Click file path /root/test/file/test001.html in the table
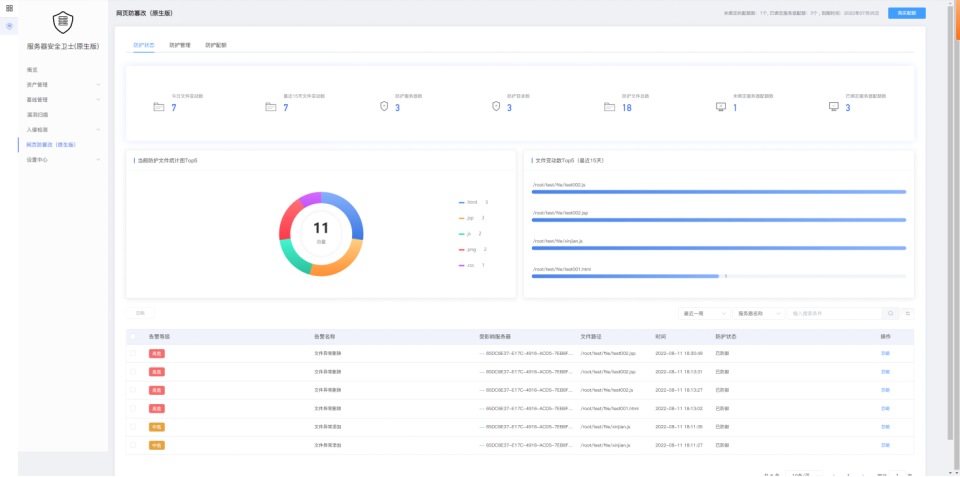This screenshot has height=477, width=960. [609, 408]
